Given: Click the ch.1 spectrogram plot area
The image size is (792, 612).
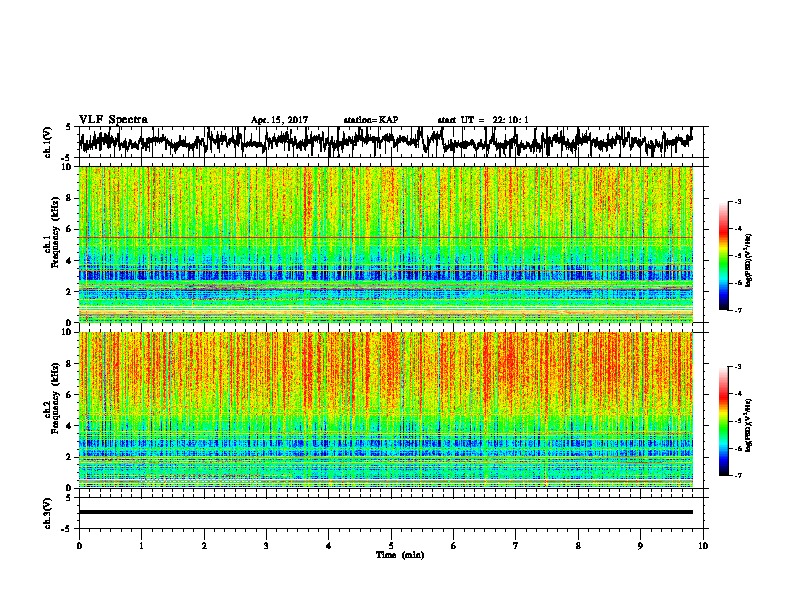Looking at the screenshot, I should tap(386, 244).
